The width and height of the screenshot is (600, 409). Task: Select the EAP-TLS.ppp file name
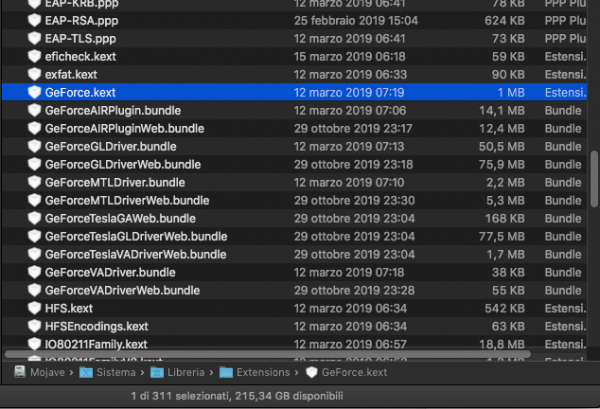coord(80,39)
